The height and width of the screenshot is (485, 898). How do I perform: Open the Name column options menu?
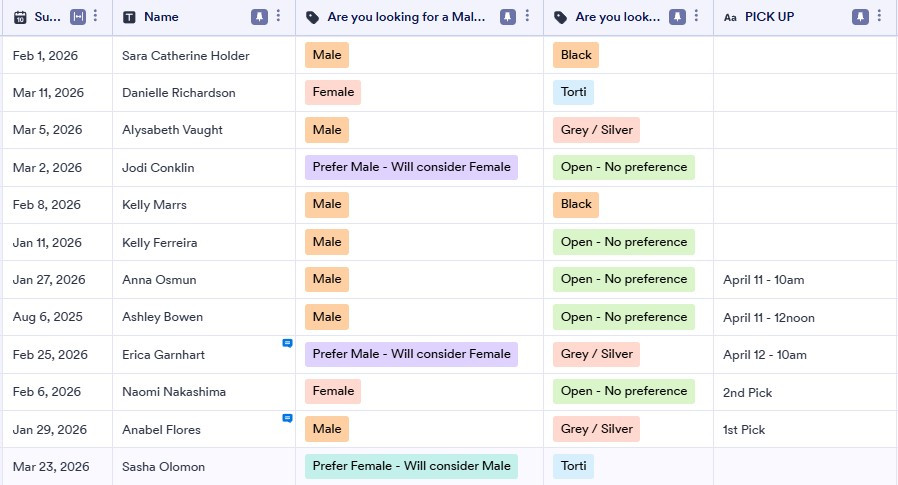pos(278,17)
